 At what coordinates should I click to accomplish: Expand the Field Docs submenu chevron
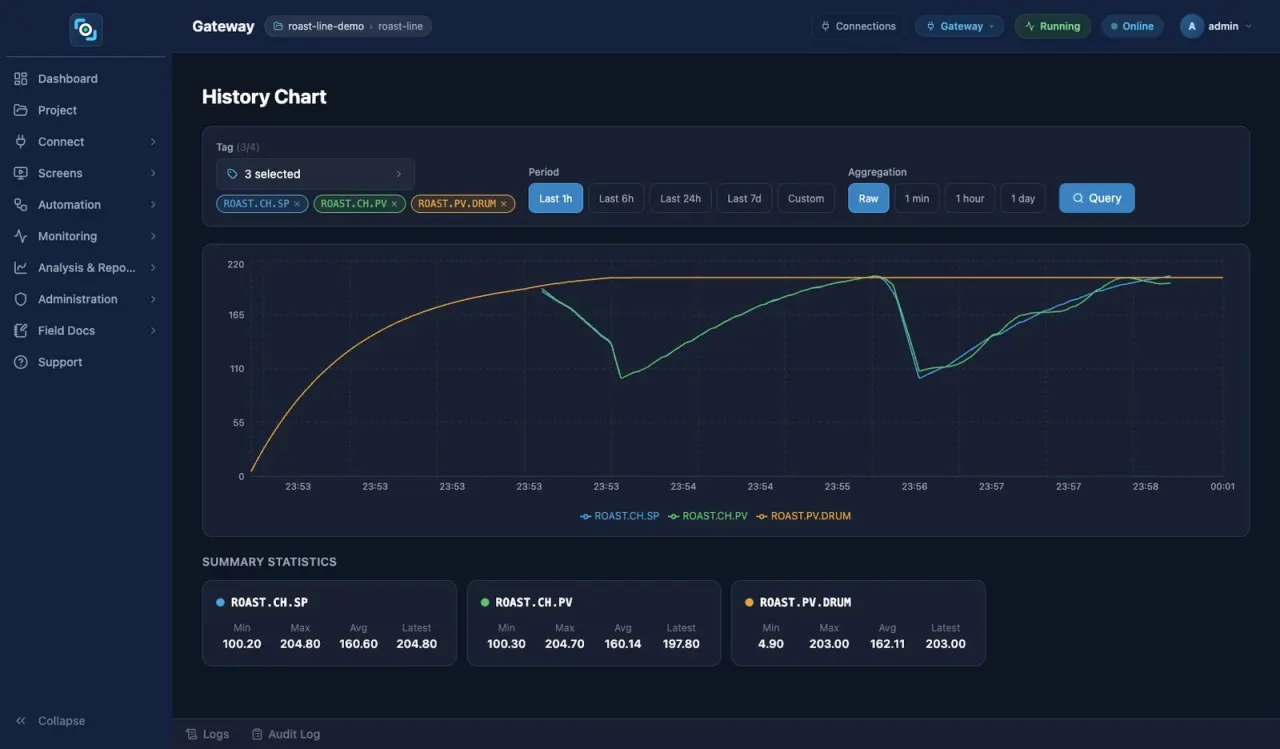(x=153, y=331)
